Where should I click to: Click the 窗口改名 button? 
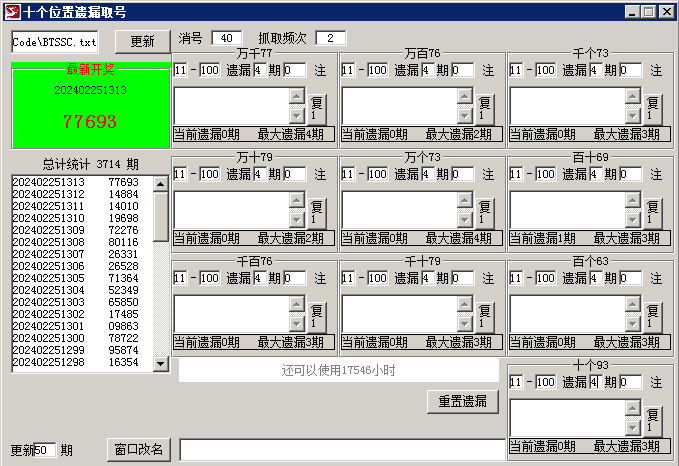point(138,449)
